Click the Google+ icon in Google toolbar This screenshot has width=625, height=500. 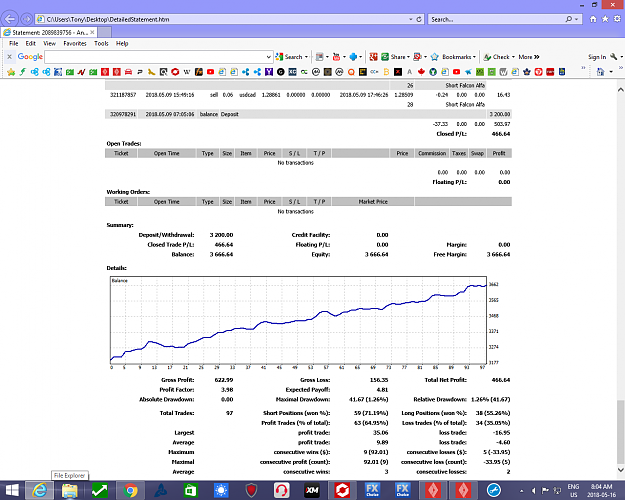pos(373,57)
